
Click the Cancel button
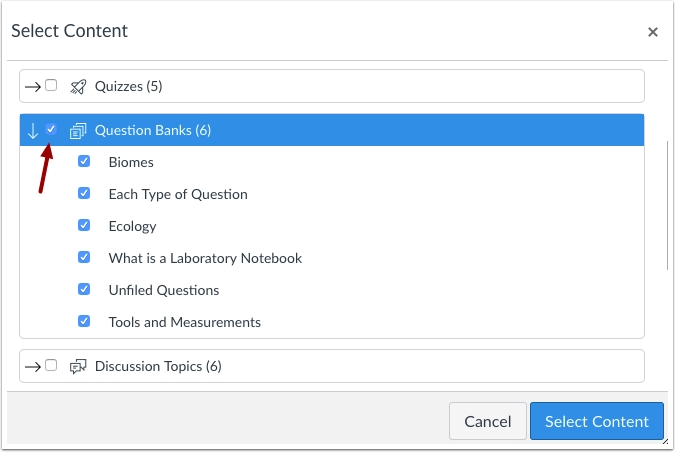[487, 421]
